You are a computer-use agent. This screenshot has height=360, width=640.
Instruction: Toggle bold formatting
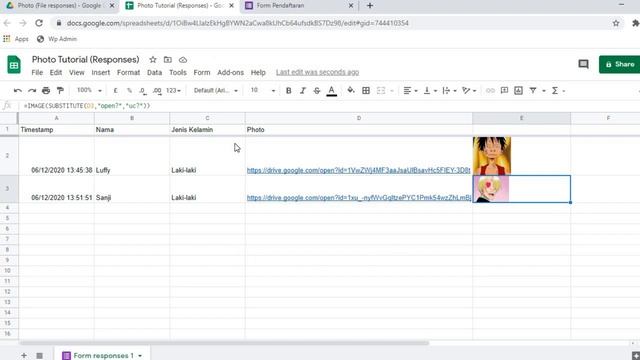pos(289,91)
